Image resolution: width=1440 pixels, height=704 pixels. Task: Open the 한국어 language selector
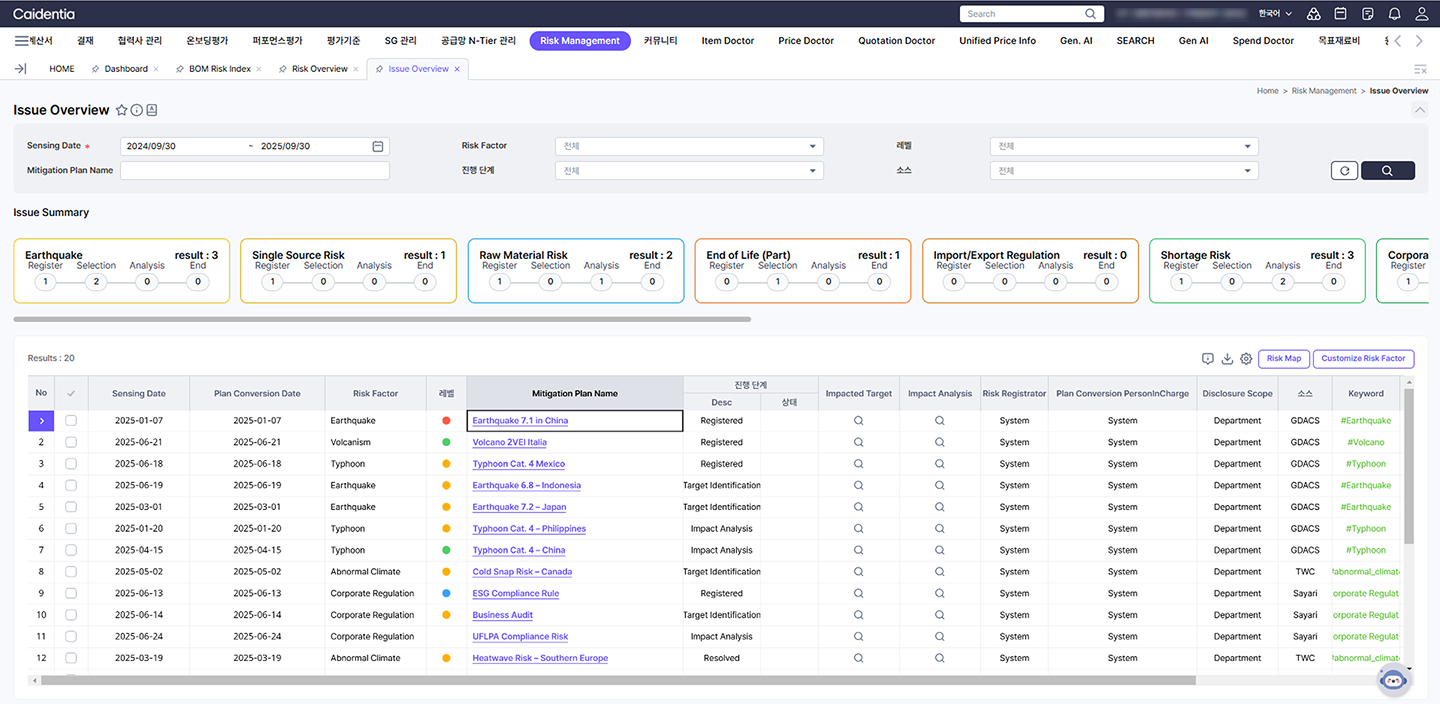[x=1275, y=14]
